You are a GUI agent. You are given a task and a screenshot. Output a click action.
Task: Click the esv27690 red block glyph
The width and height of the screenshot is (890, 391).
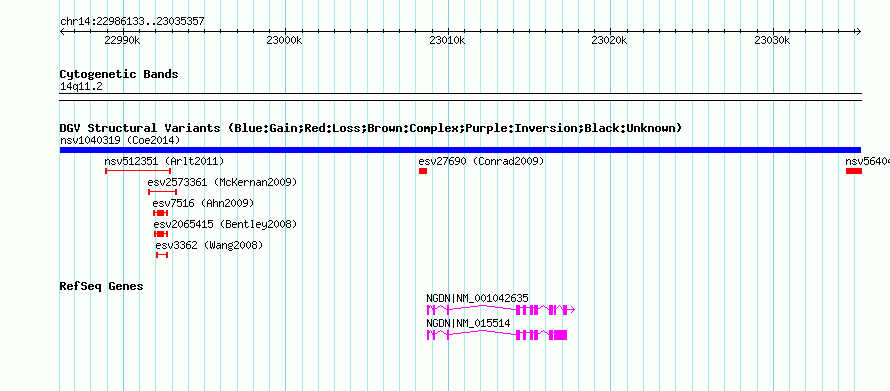pyautogui.click(x=423, y=171)
